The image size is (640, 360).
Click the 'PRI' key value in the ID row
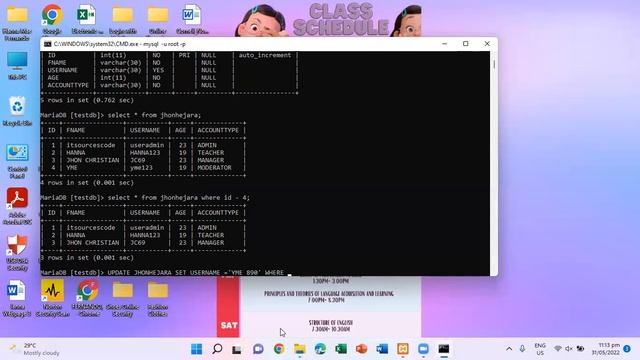click(x=184, y=55)
